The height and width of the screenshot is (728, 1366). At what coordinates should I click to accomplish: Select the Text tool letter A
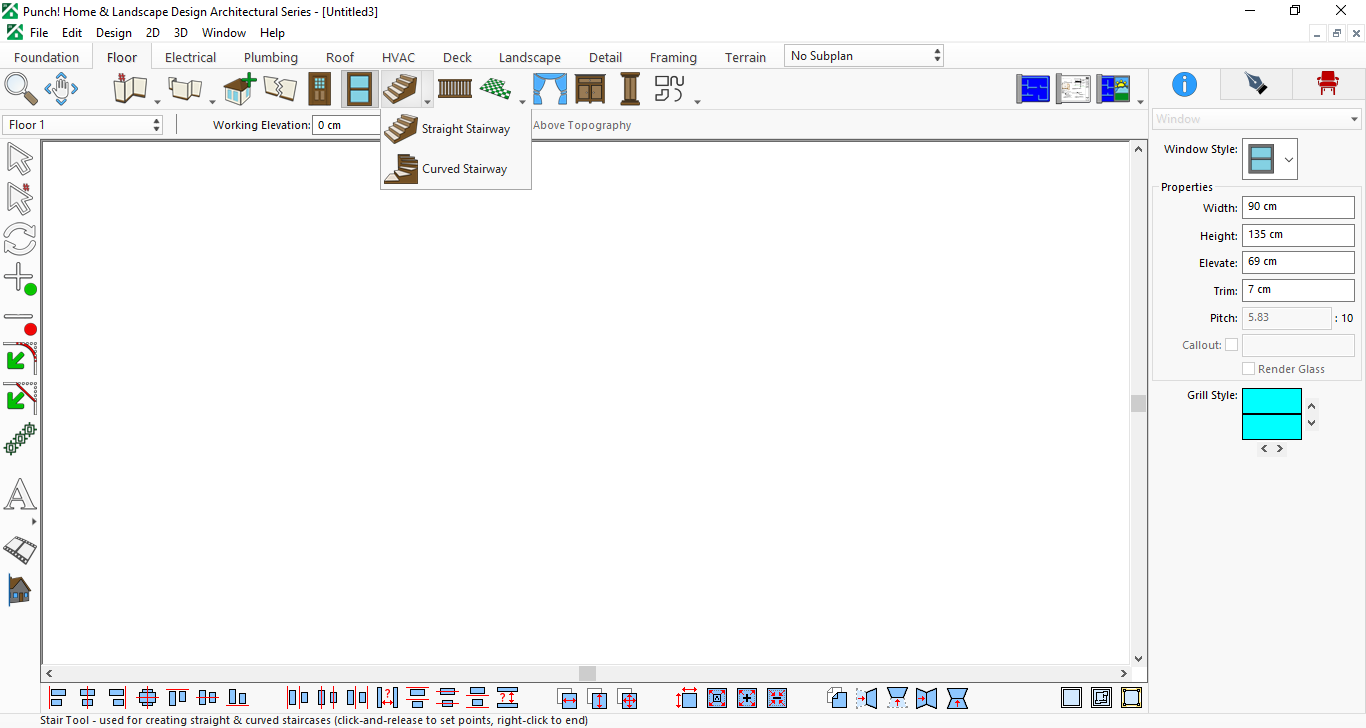[x=20, y=494]
